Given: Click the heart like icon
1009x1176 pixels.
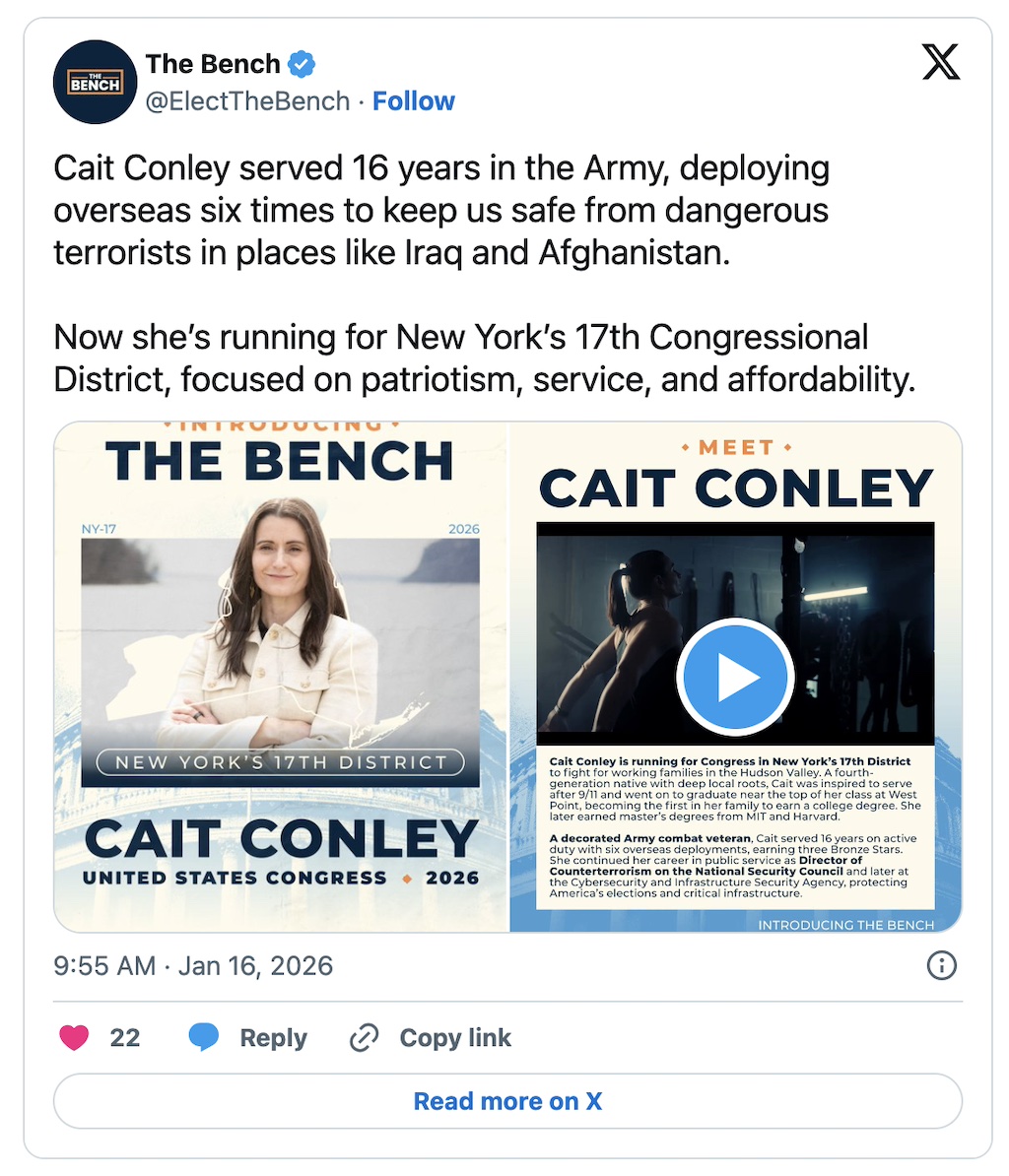Looking at the screenshot, I should pyautogui.click(x=74, y=1037).
